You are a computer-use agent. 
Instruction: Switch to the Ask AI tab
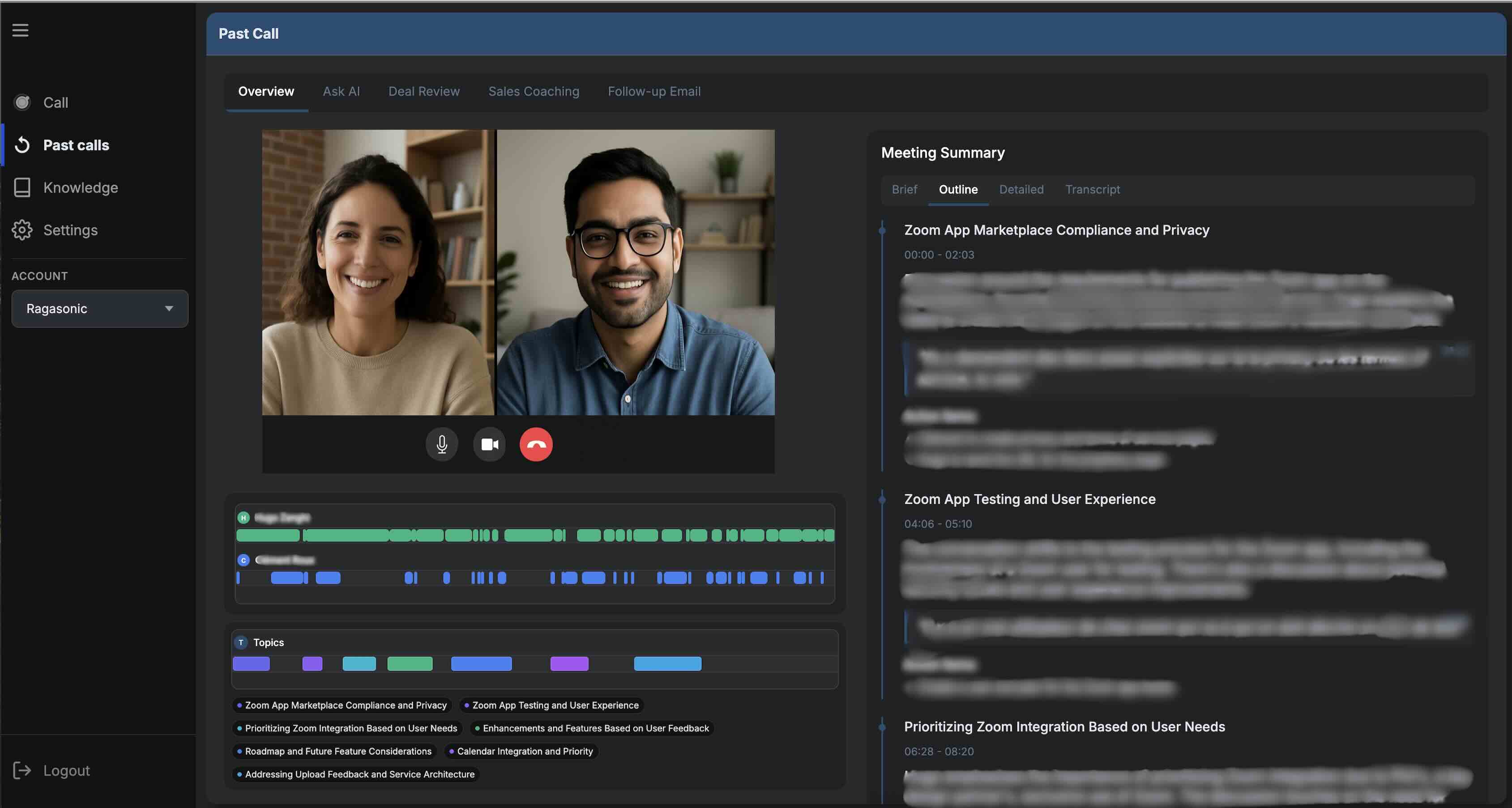341,92
